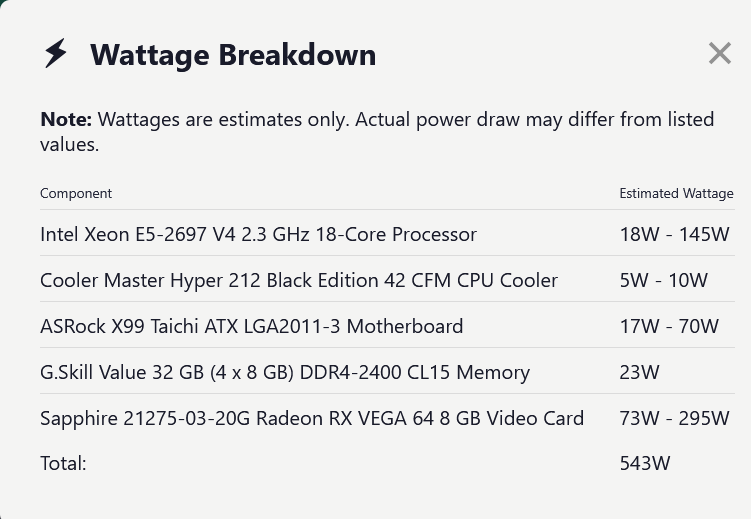Click the wattages are estimates disclaimer text
Viewport: 751px width, 519px height.
coord(377,131)
